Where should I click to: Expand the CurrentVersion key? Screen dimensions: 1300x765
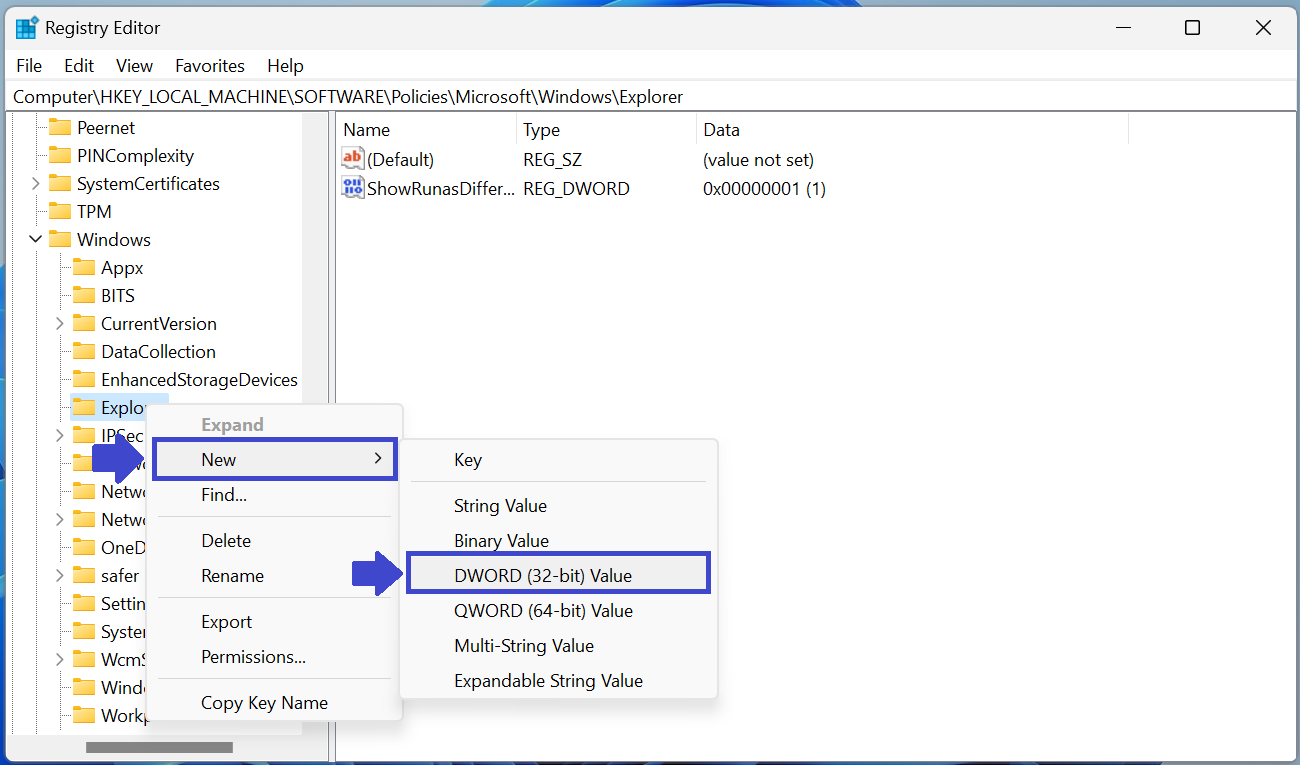point(60,323)
